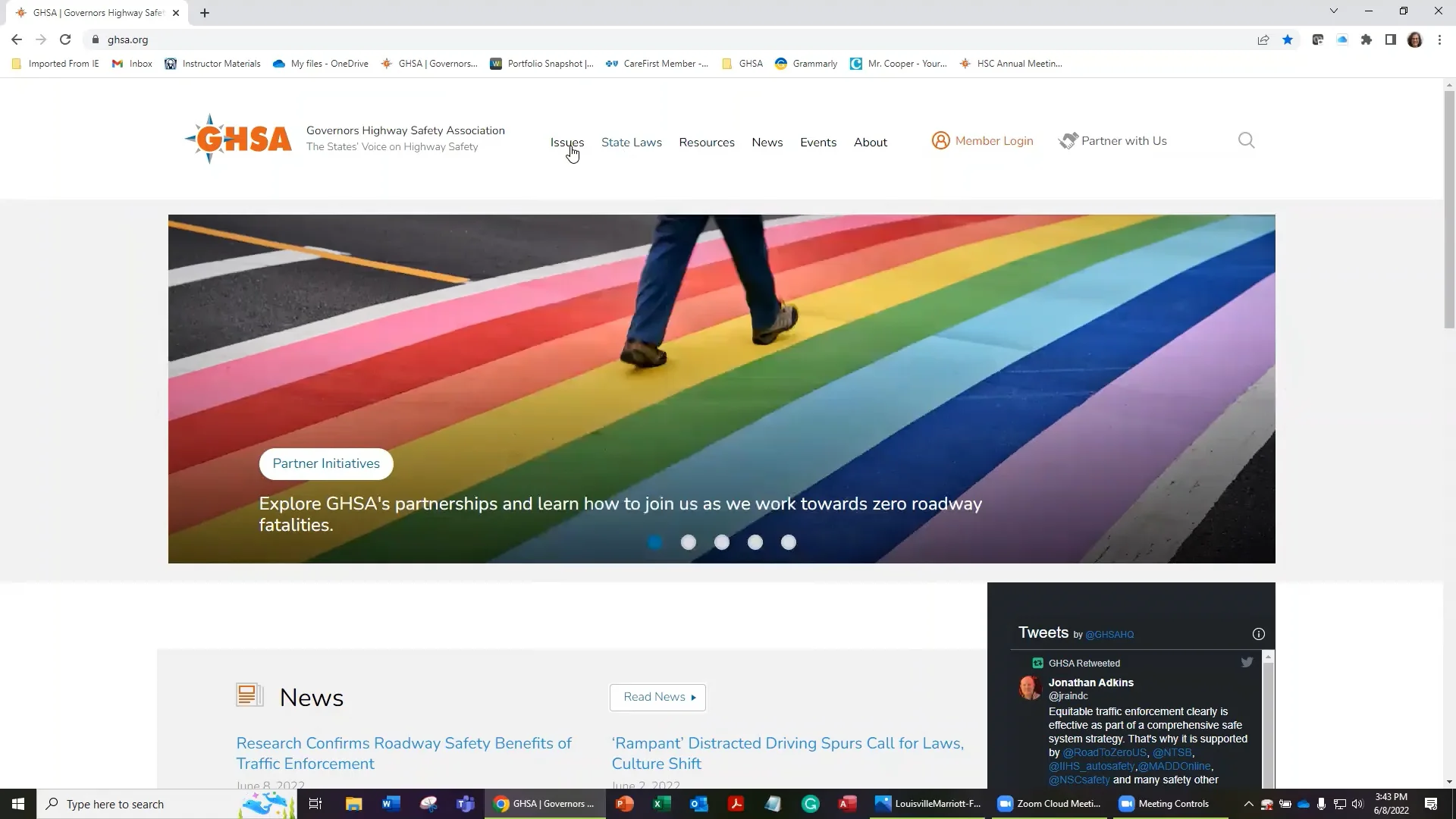Image resolution: width=1456 pixels, height=819 pixels.
Task: Open Tweets info icon
Action: pos(1259,634)
